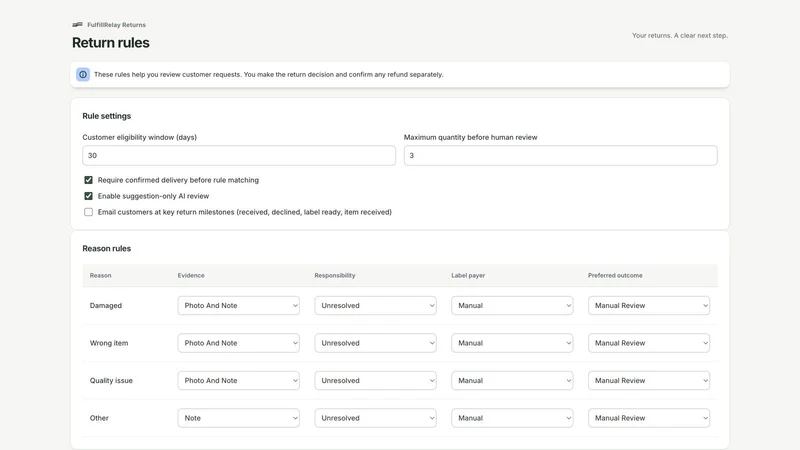The image size is (800, 450).
Task: Open the Quality issue Label payer dropdown
Action: click(512, 381)
